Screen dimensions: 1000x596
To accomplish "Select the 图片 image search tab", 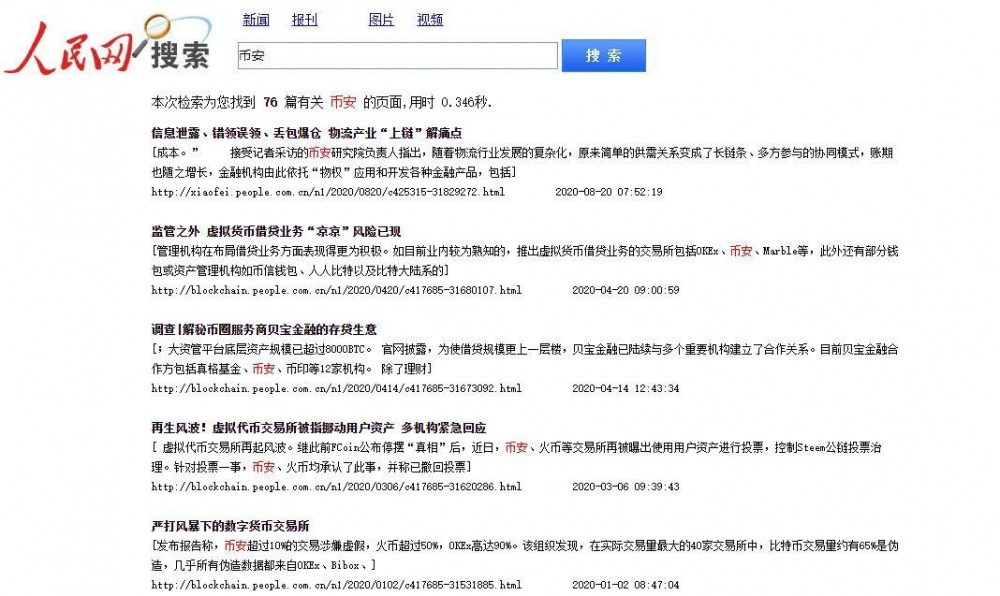I will click(379, 19).
